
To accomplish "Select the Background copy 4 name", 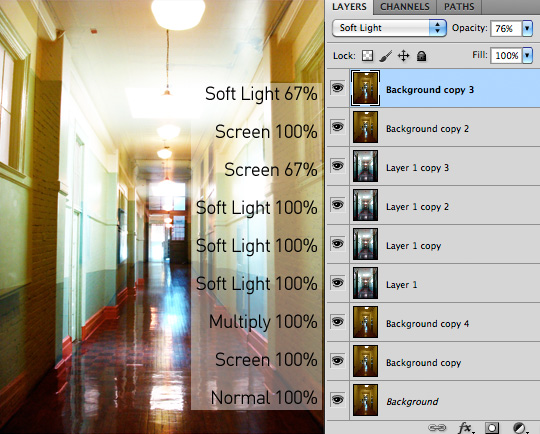I will tap(427, 324).
